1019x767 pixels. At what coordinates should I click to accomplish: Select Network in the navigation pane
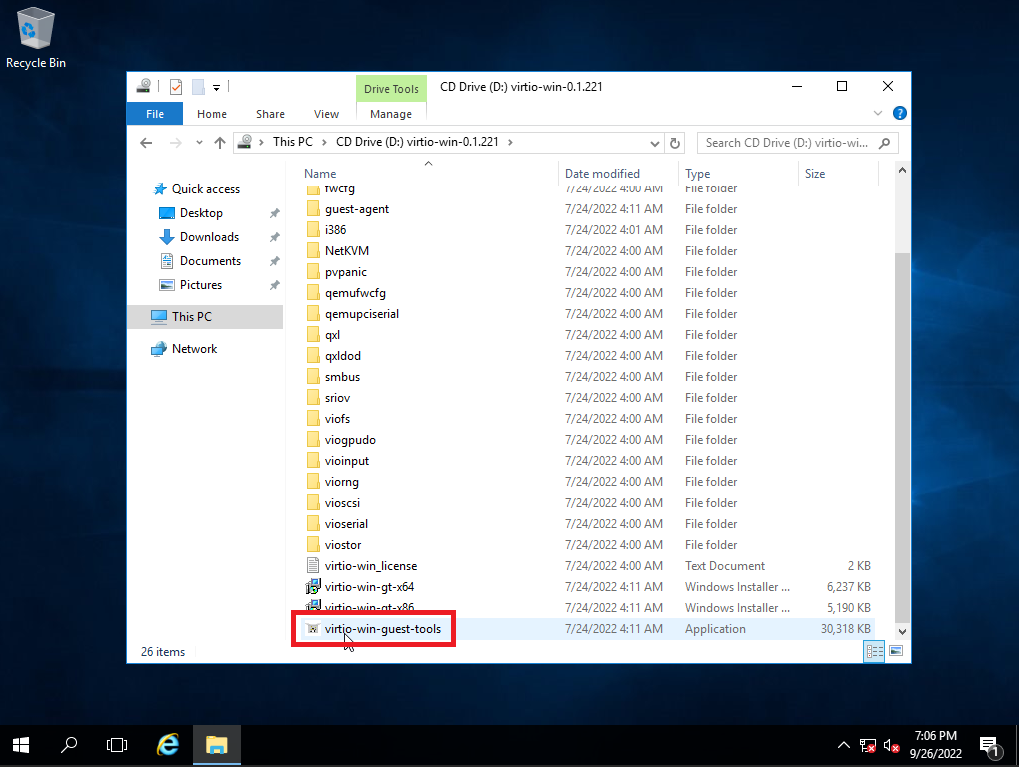194,348
